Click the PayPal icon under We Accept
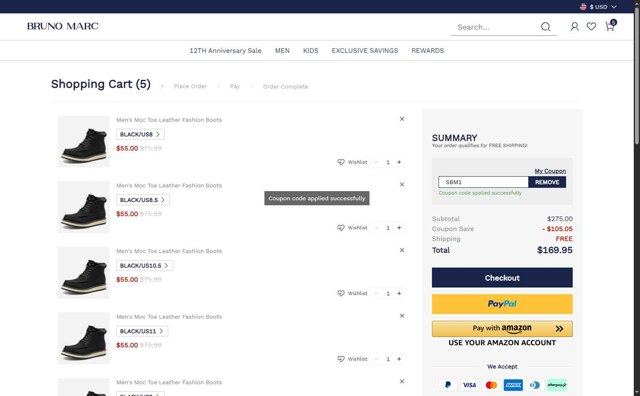The height and width of the screenshot is (396, 640). click(448, 385)
